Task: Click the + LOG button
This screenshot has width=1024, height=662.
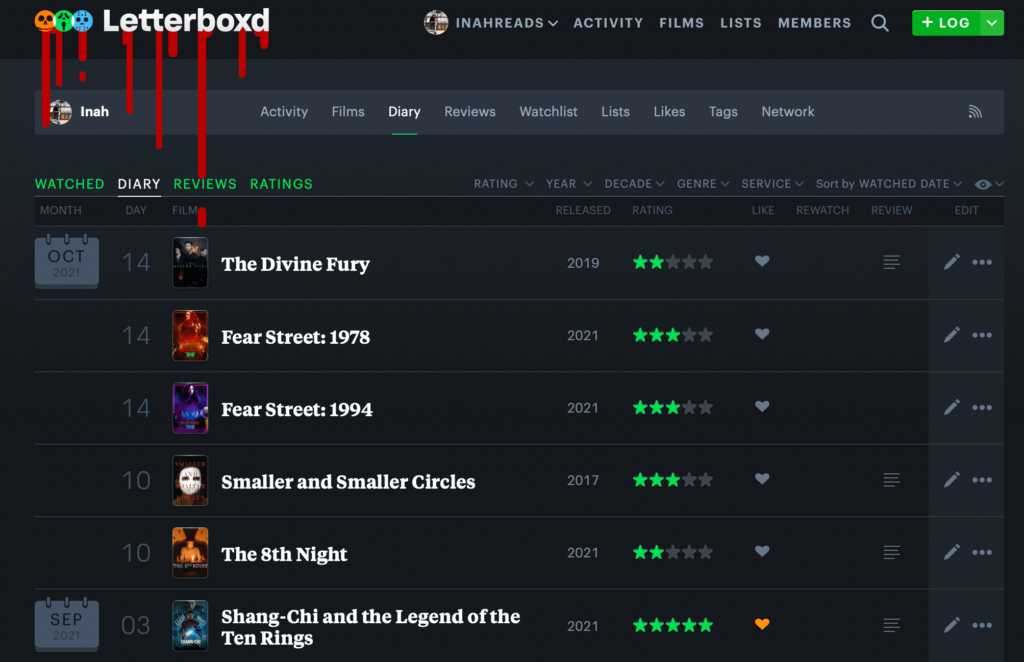Action: (x=946, y=23)
